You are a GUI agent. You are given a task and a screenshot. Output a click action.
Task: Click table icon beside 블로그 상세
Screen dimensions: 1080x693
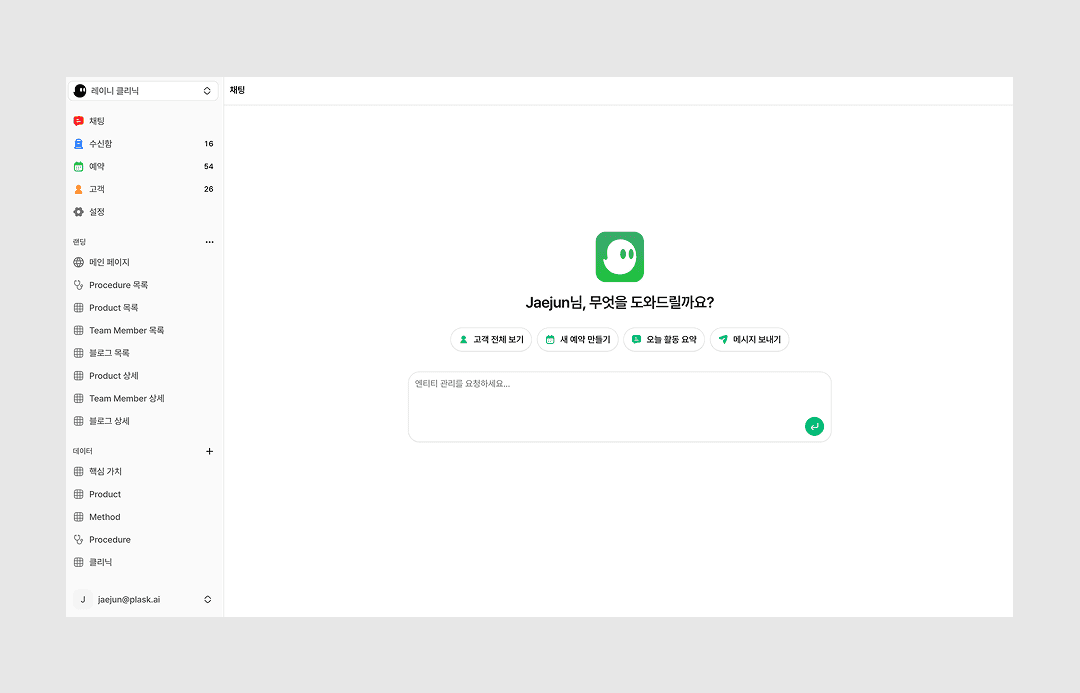[79, 421]
